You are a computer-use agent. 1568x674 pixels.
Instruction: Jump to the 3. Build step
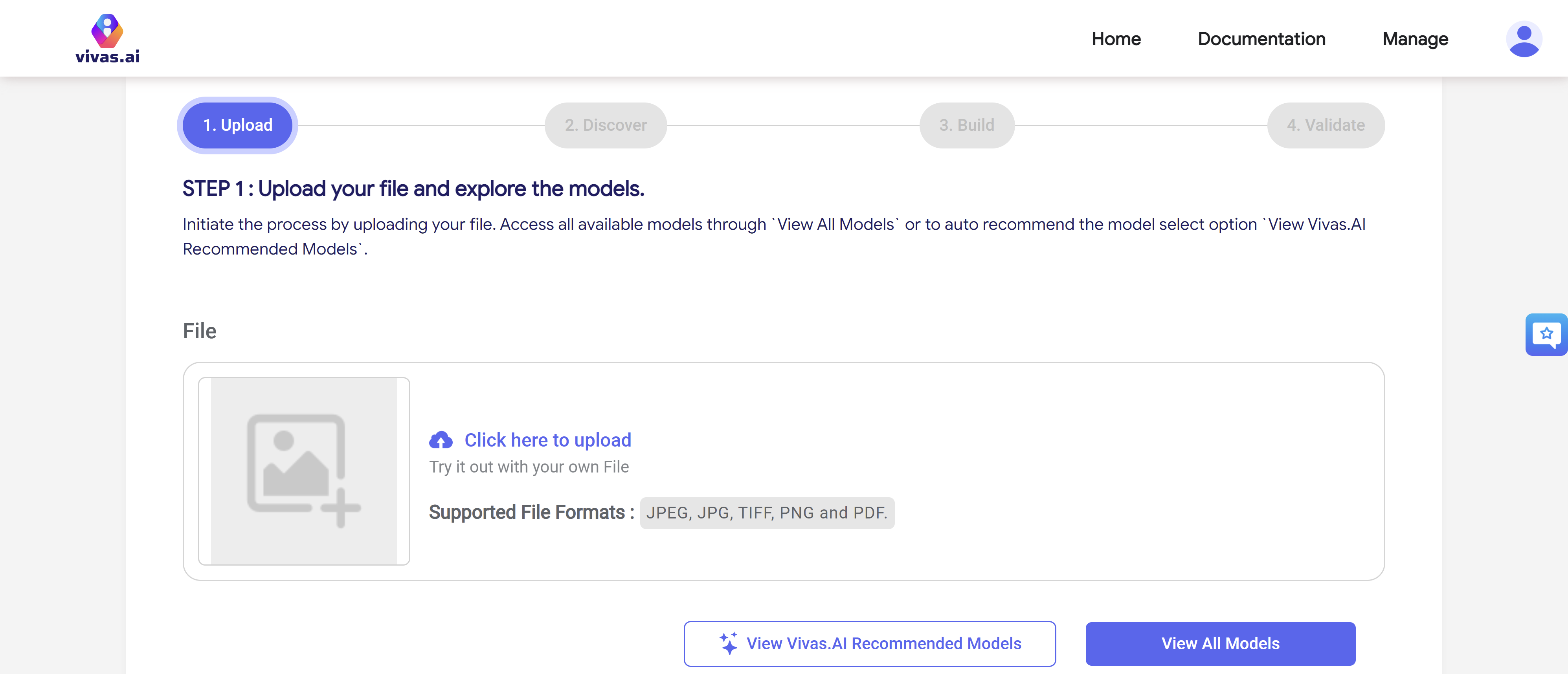pos(966,125)
